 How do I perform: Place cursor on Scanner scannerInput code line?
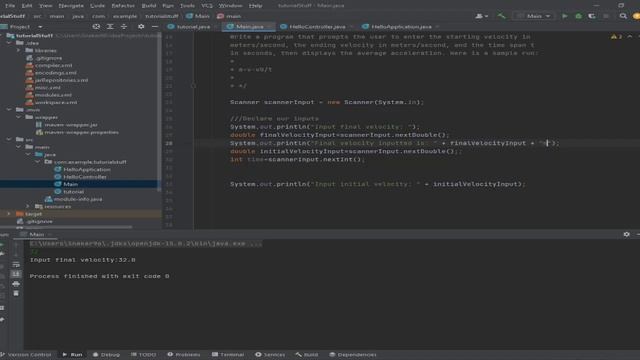[x=327, y=102]
